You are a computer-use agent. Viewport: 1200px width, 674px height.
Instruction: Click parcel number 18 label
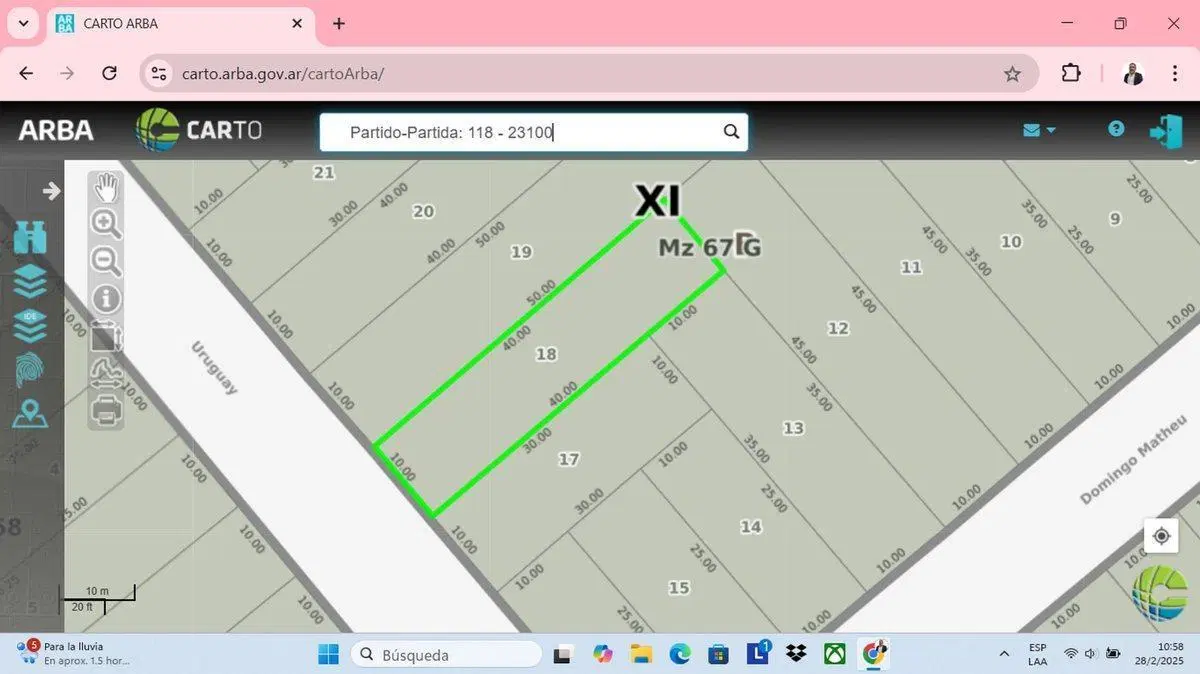click(x=546, y=354)
